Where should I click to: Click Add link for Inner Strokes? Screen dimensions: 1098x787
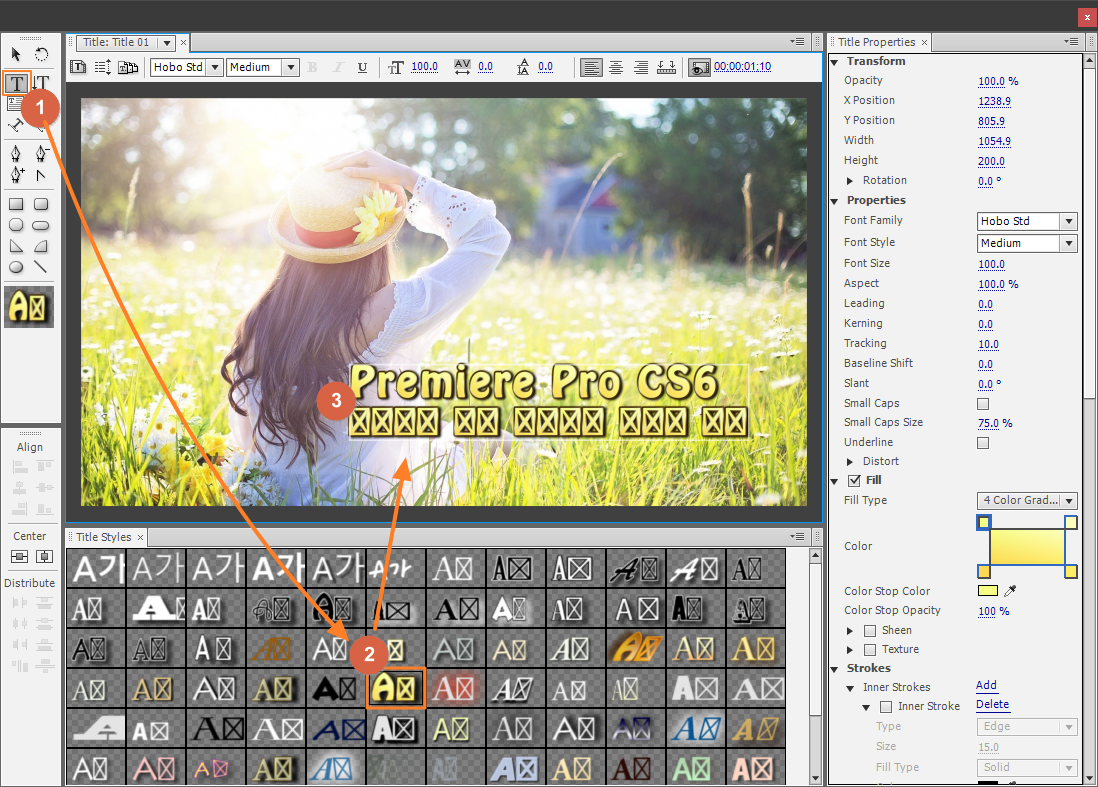986,685
